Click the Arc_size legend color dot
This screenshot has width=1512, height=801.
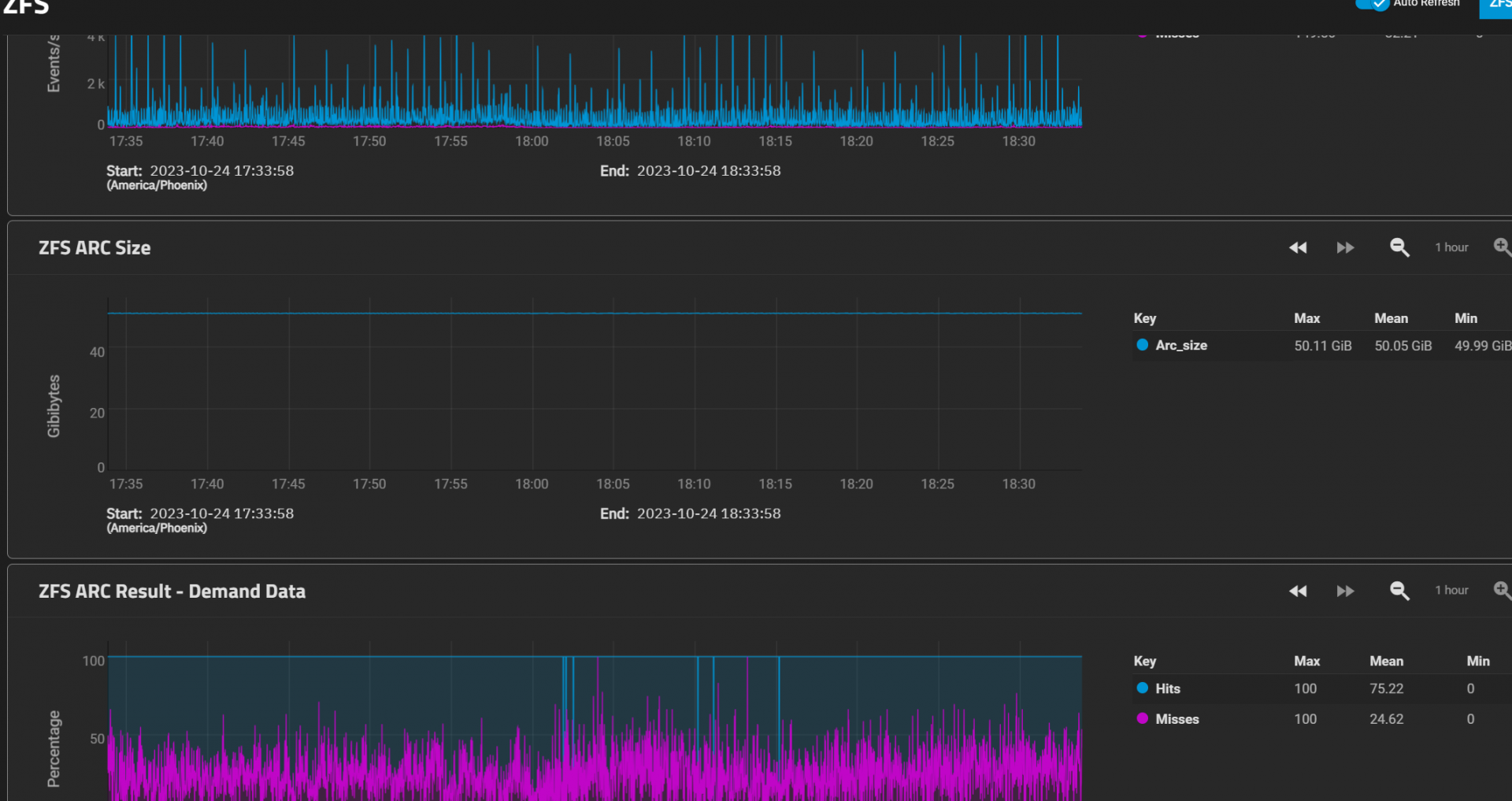[x=1142, y=345]
